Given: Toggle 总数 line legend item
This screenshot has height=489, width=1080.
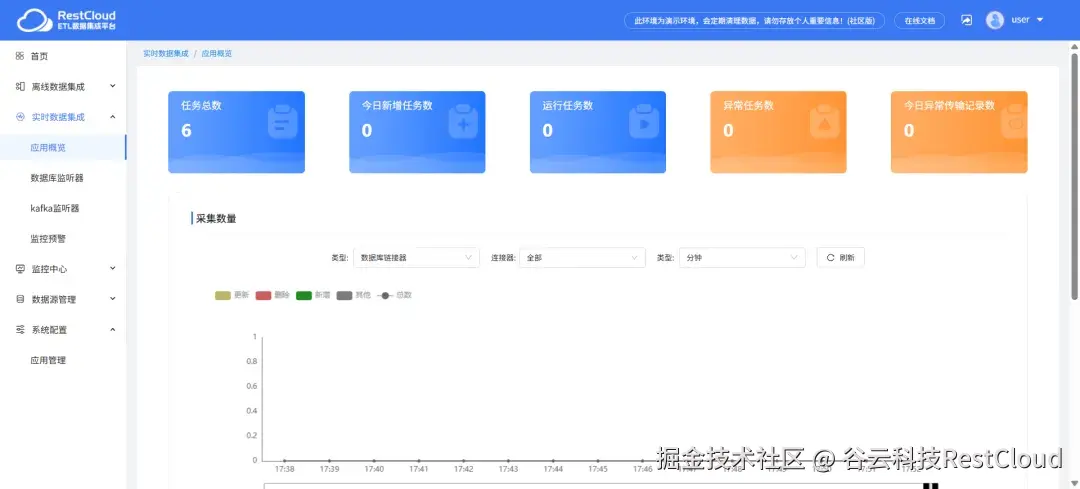Looking at the screenshot, I should (394, 295).
